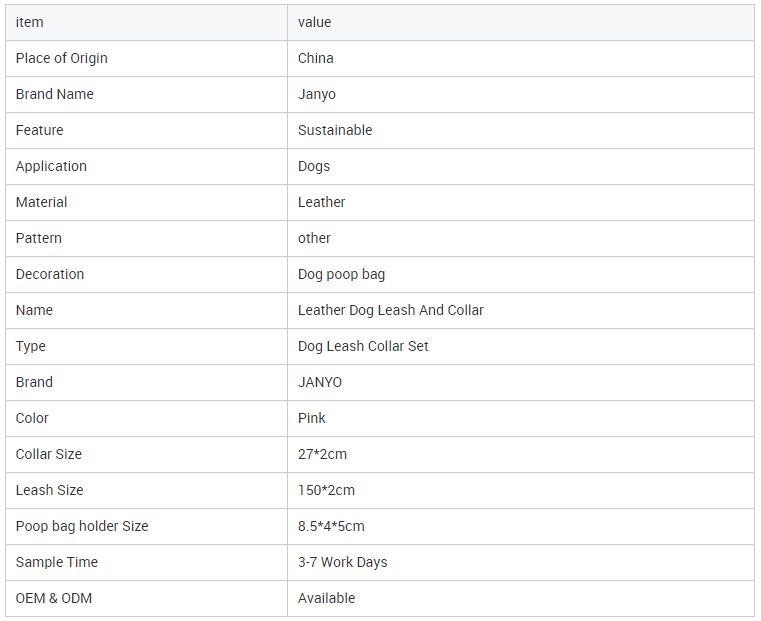Click the 'China' value cell
Image resolution: width=761 pixels, height=621 pixels.
tap(316, 58)
